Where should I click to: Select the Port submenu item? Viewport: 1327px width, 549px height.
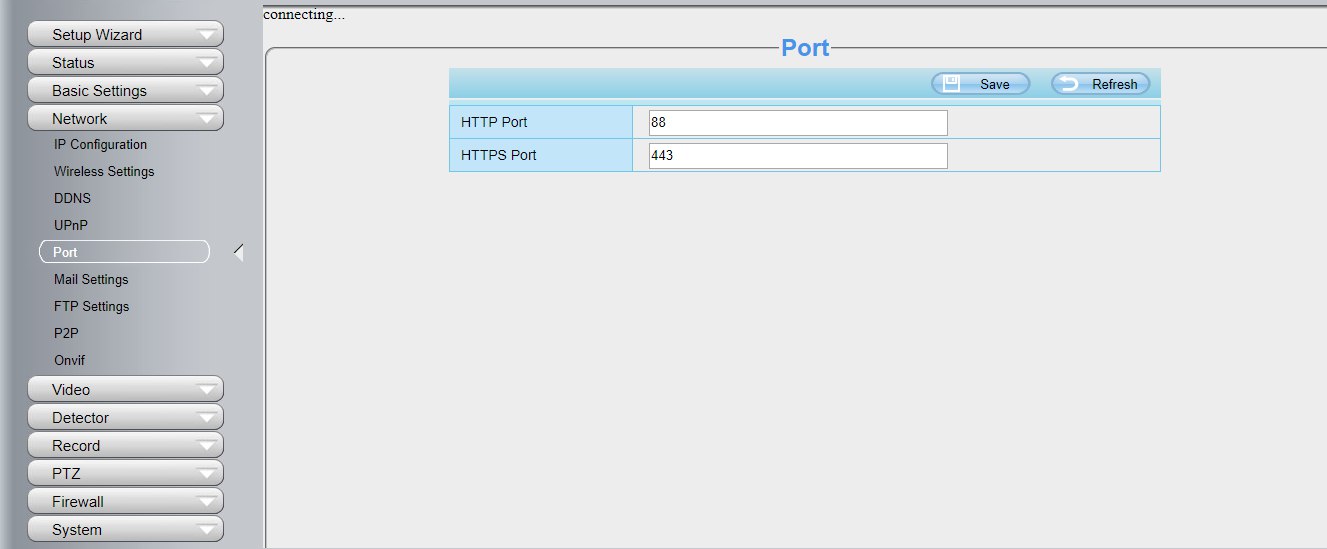point(124,252)
